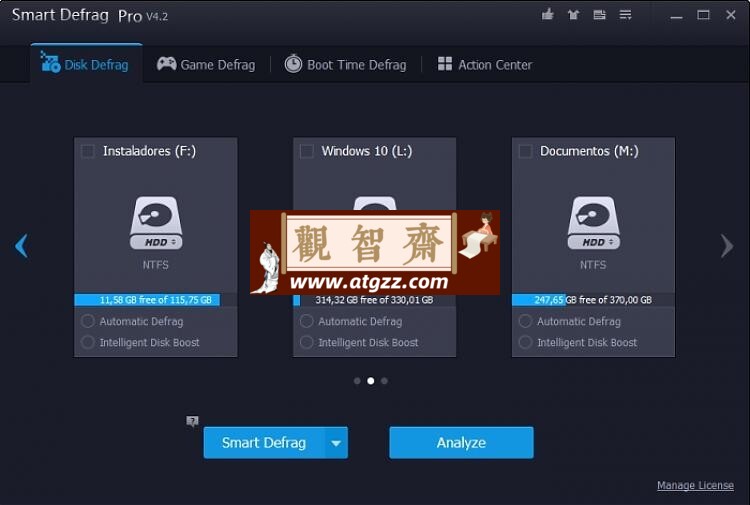Click the Smart Defrag button

(x=264, y=443)
